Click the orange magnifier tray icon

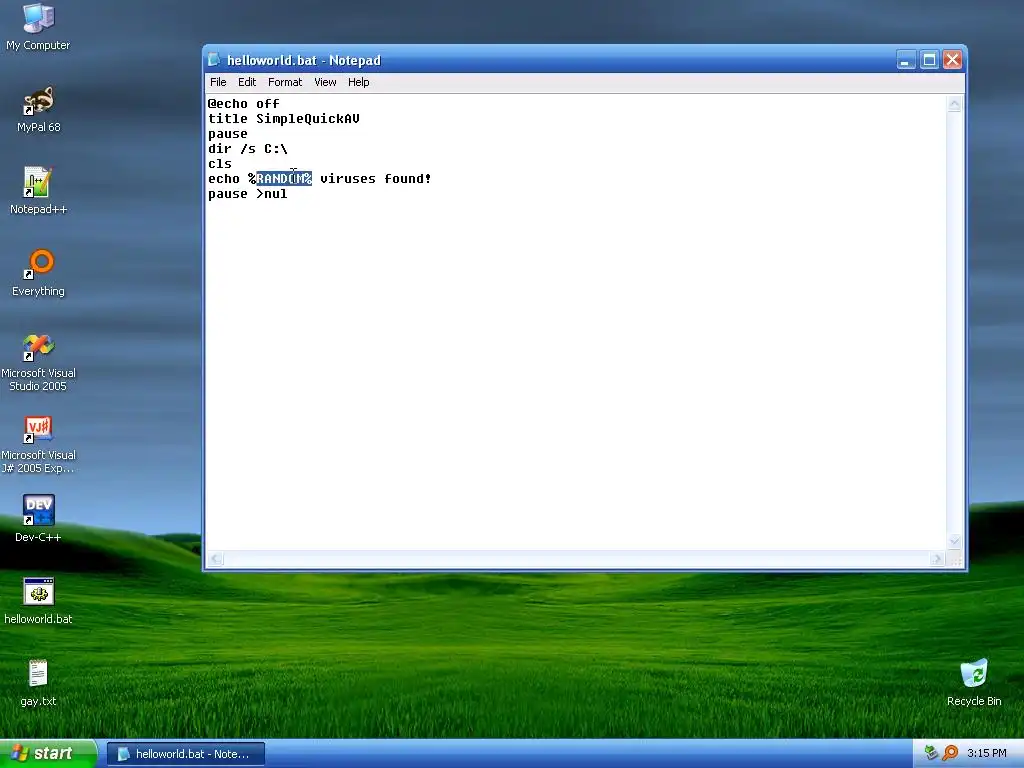950,753
